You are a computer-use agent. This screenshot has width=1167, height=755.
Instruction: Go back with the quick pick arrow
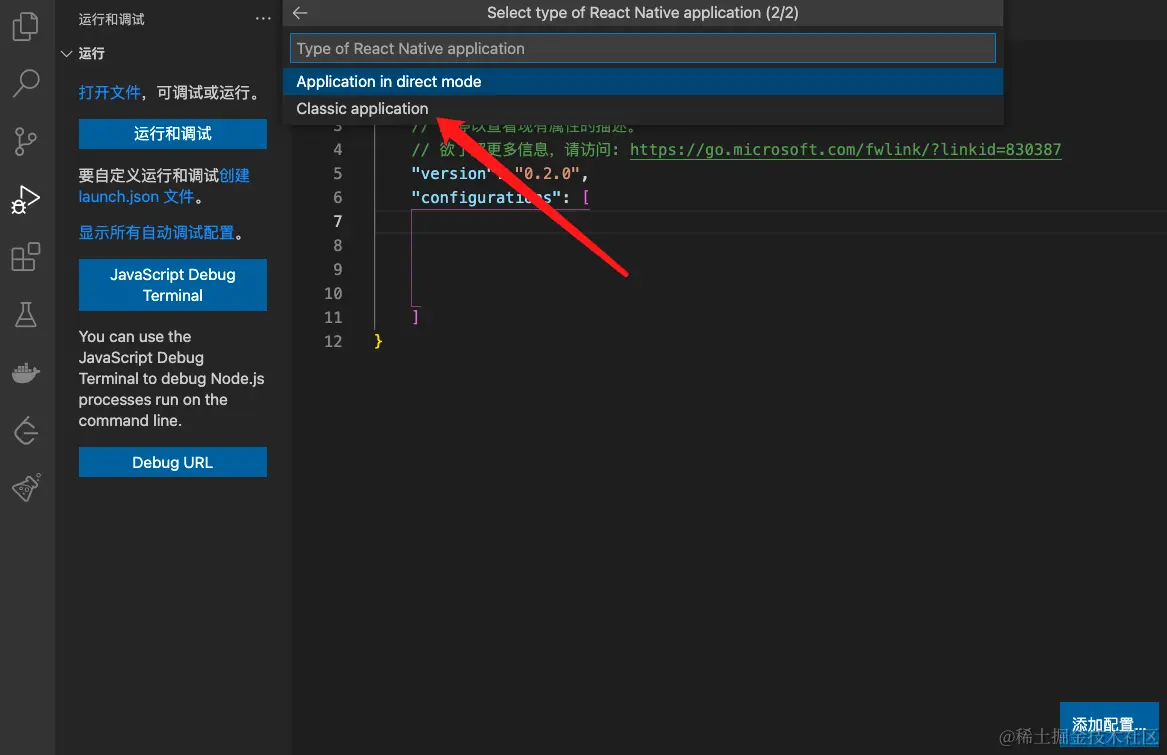(300, 13)
